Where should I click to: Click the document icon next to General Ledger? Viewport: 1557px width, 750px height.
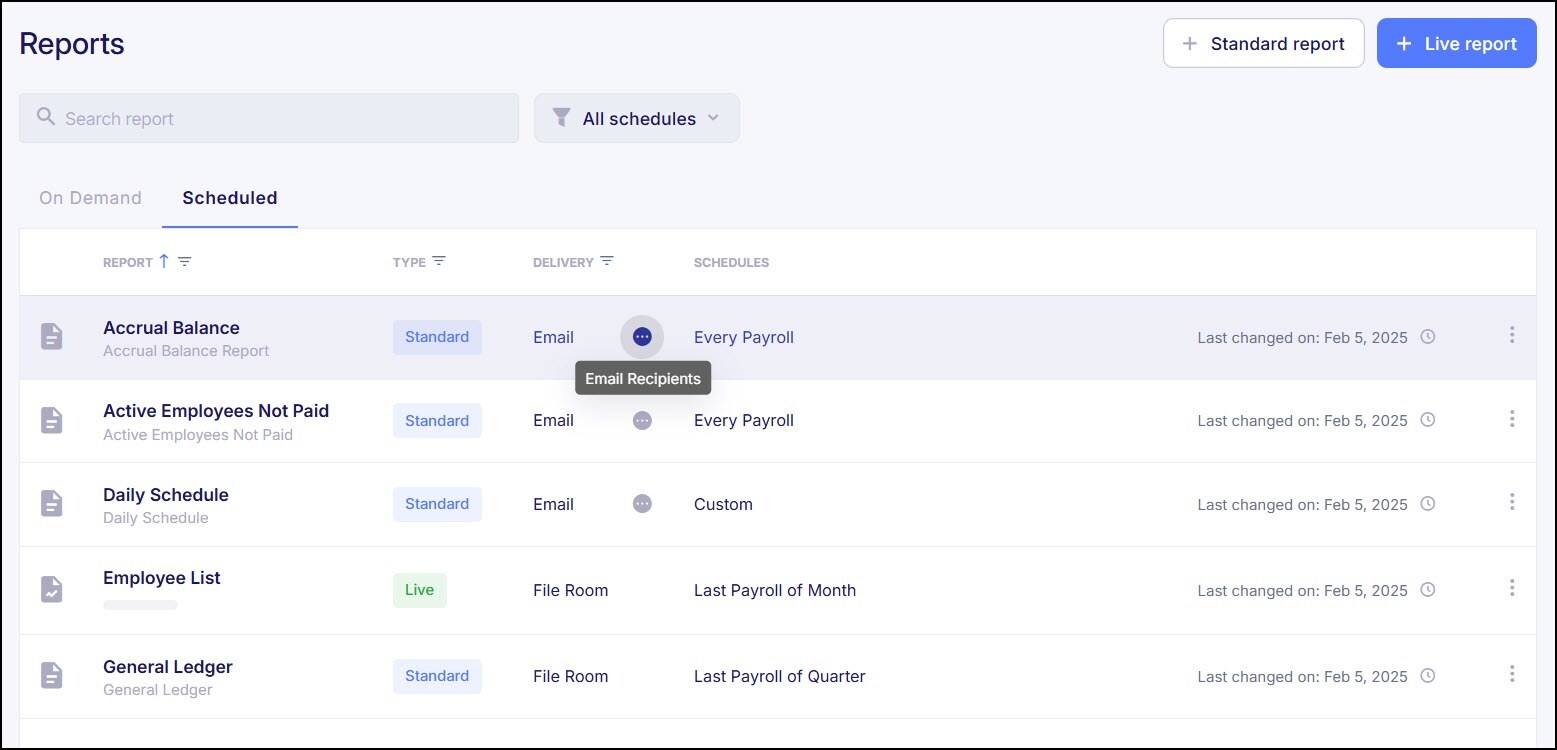click(52, 675)
